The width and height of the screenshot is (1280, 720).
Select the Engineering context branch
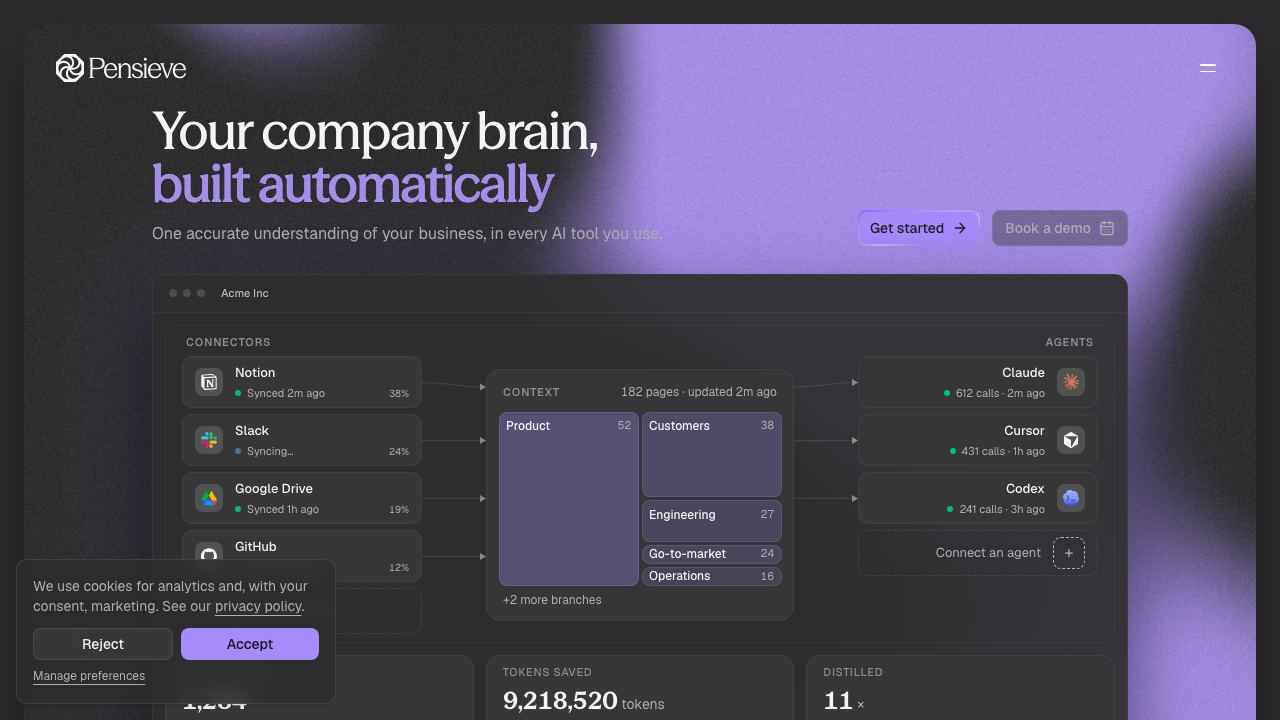[x=712, y=521]
